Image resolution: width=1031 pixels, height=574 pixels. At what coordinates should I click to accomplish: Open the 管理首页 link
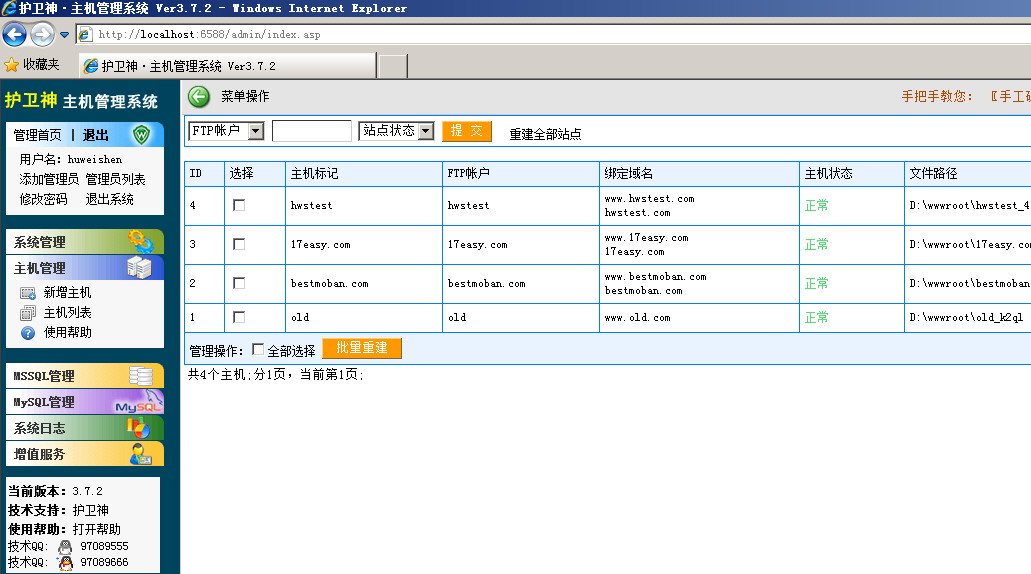37,135
